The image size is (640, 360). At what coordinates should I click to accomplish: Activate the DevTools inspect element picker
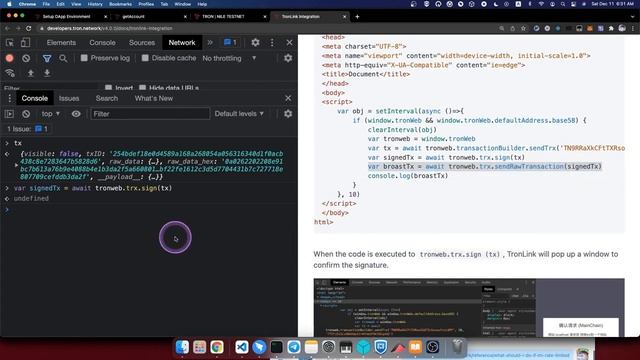(x=10, y=42)
